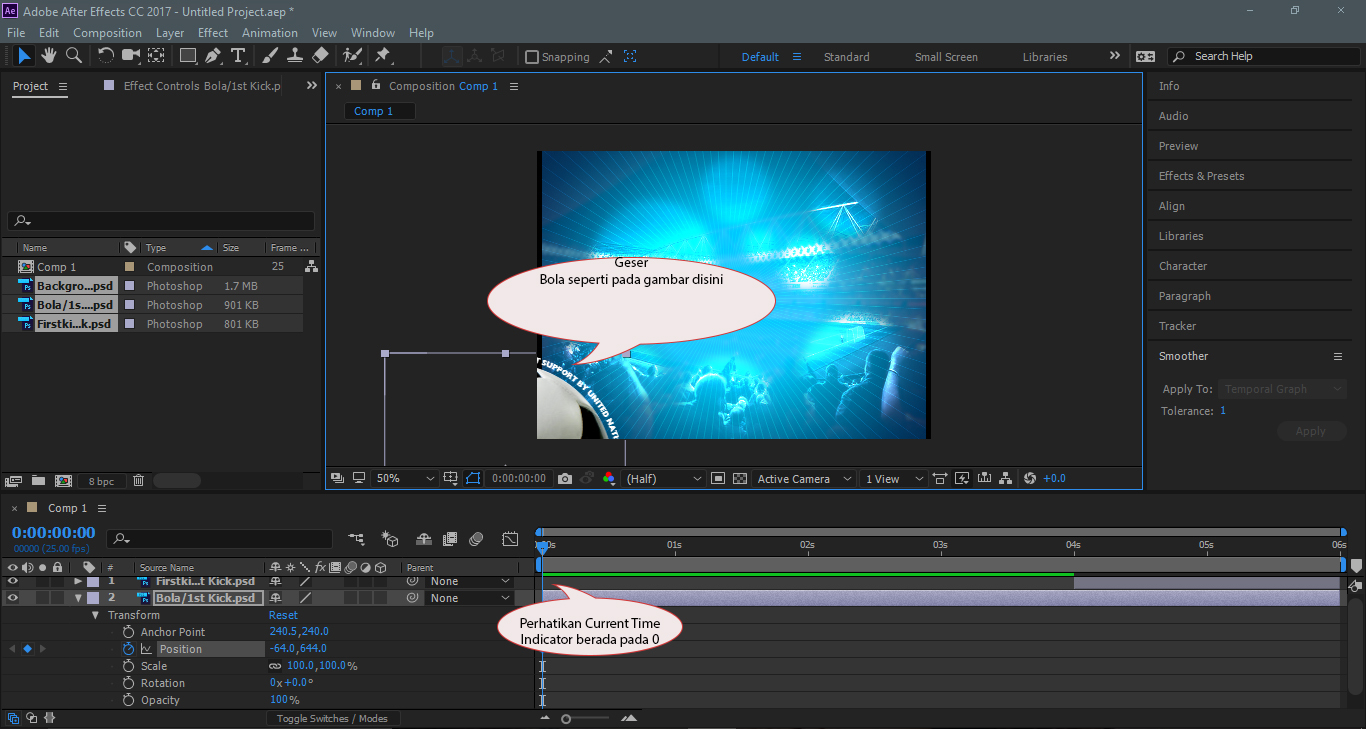
Task: Select the Hand tool
Action: click(x=48, y=56)
